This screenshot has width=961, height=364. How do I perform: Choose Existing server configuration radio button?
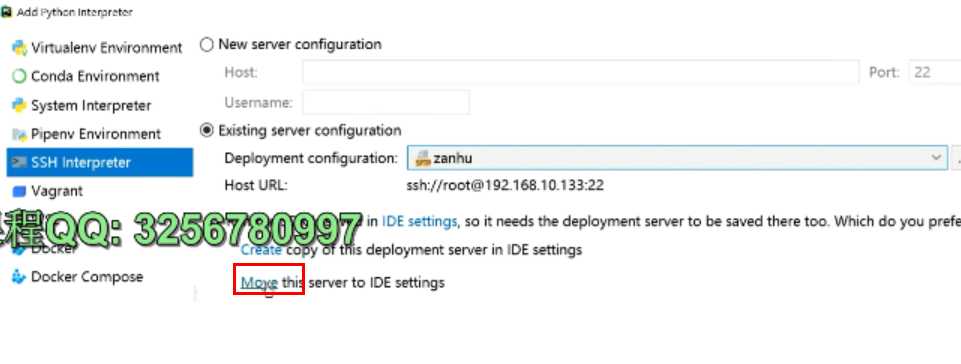click(x=207, y=131)
